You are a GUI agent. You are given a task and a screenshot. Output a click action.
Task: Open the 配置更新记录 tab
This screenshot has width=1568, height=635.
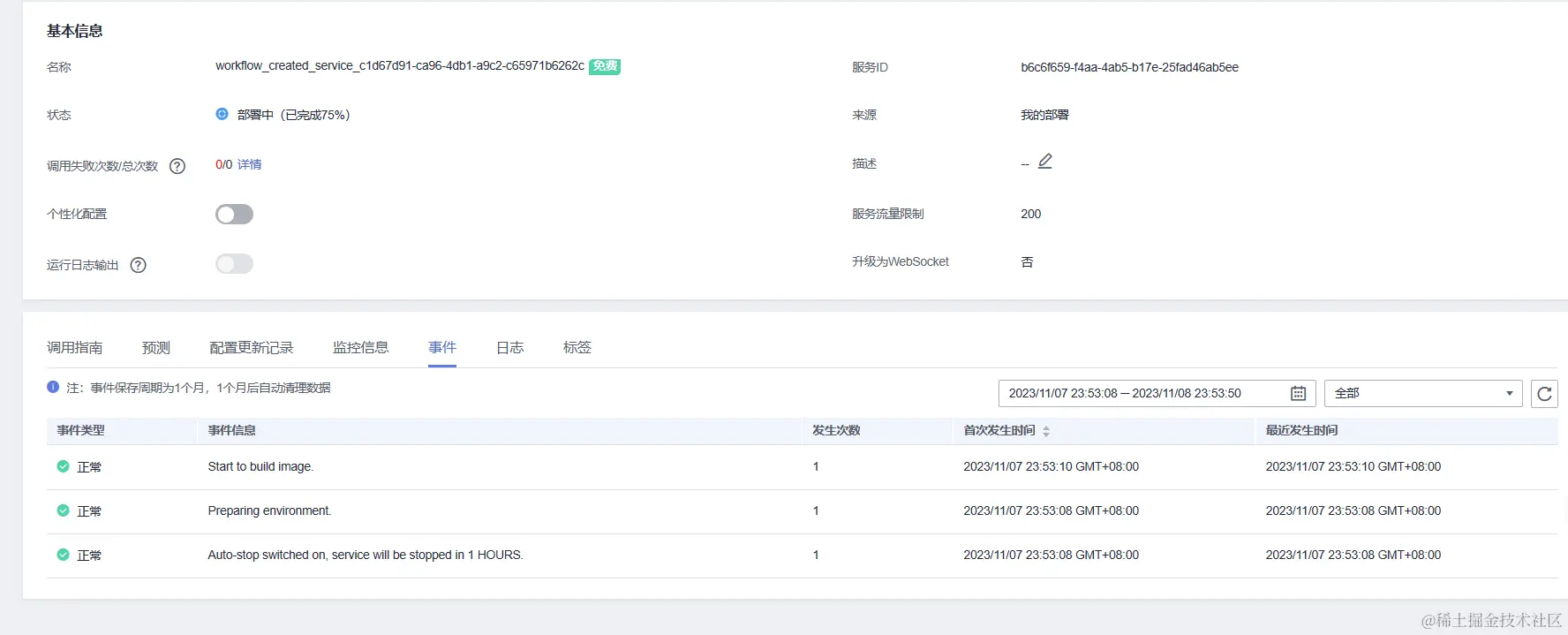252,348
